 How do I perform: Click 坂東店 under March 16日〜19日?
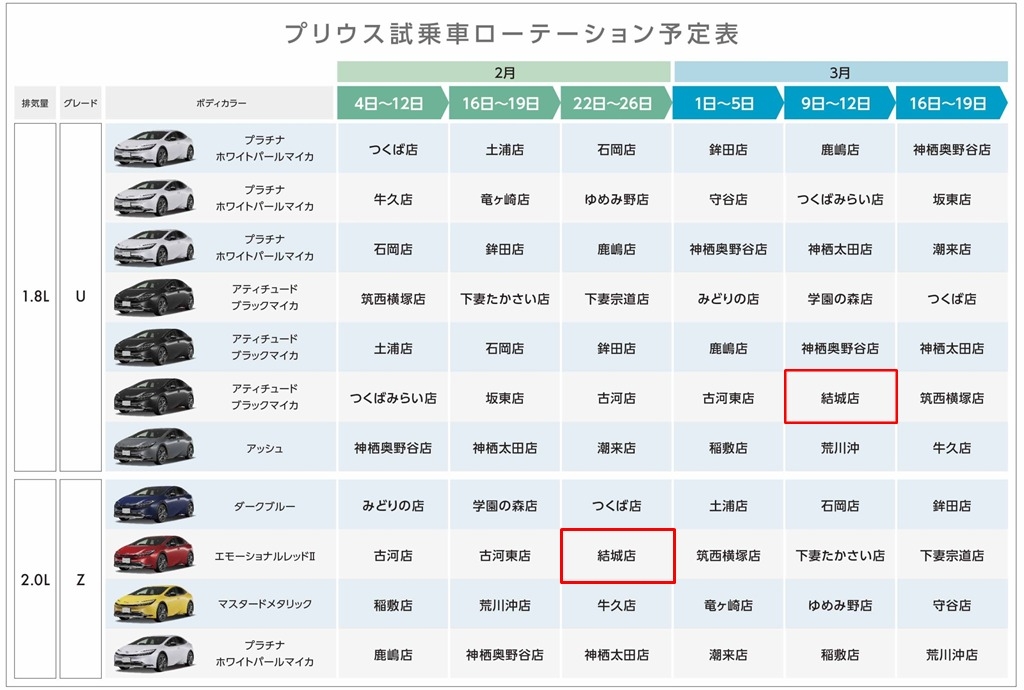coord(951,199)
